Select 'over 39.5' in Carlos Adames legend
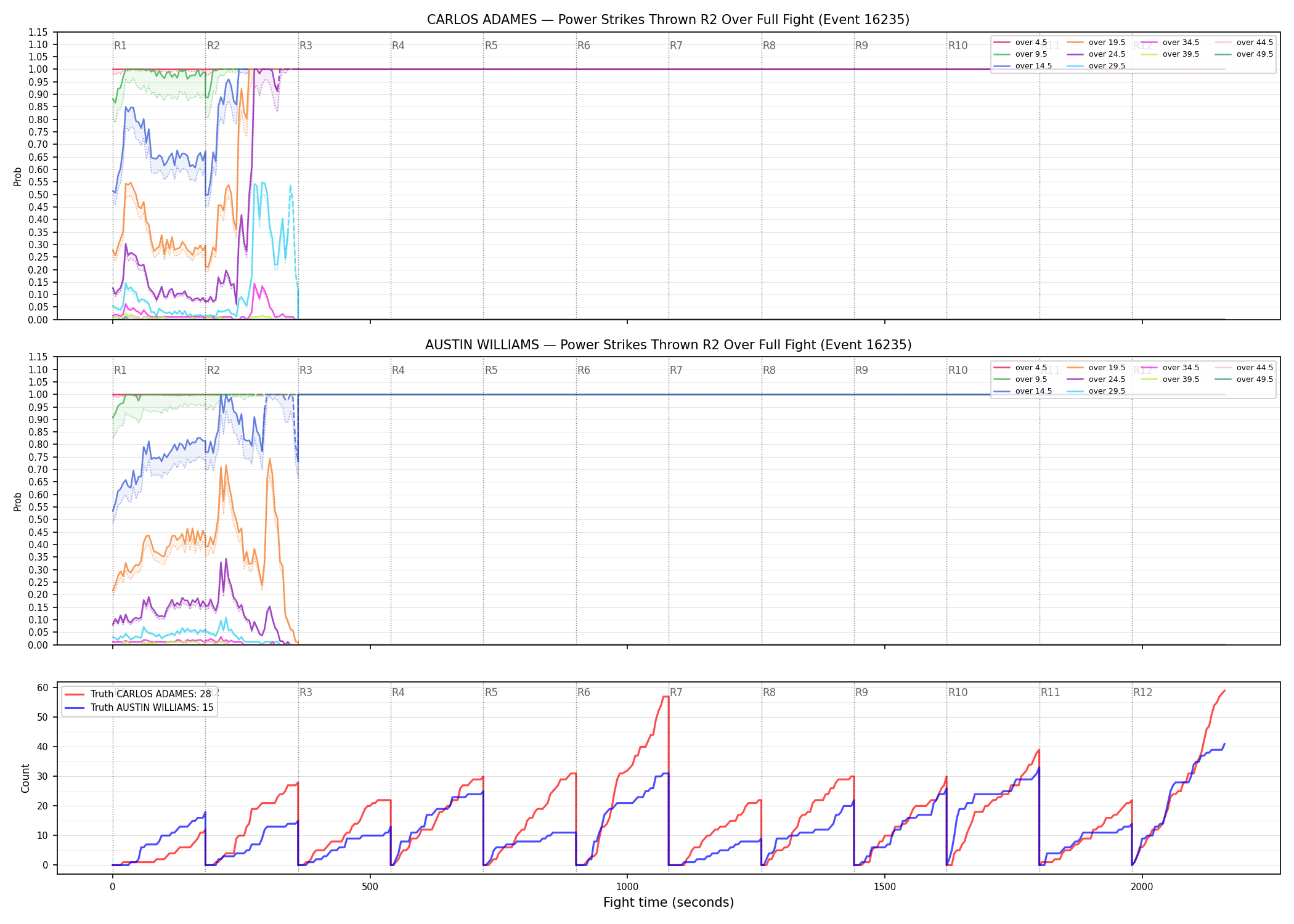The width and height of the screenshot is (1294, 924). [1170, 54]
